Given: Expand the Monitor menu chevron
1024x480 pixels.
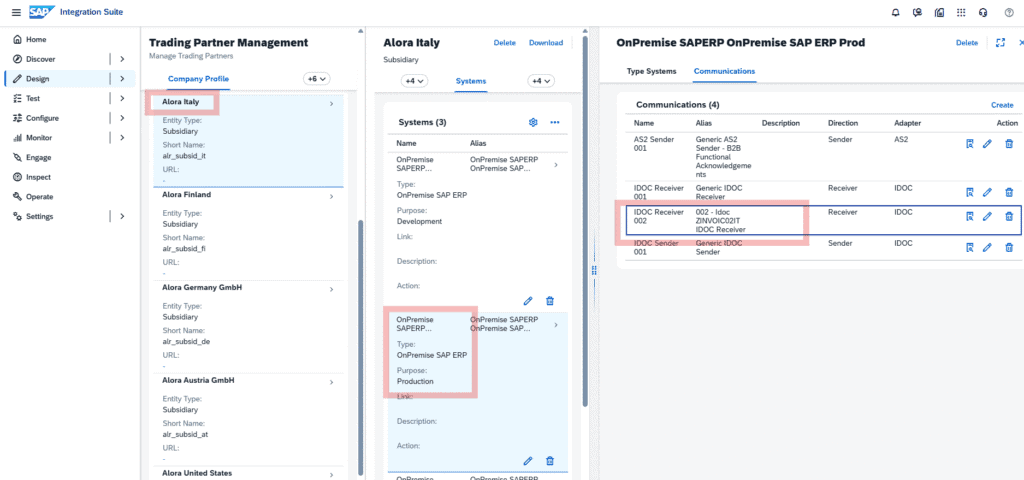Looking at the screenshot, I should click(122, 138).
